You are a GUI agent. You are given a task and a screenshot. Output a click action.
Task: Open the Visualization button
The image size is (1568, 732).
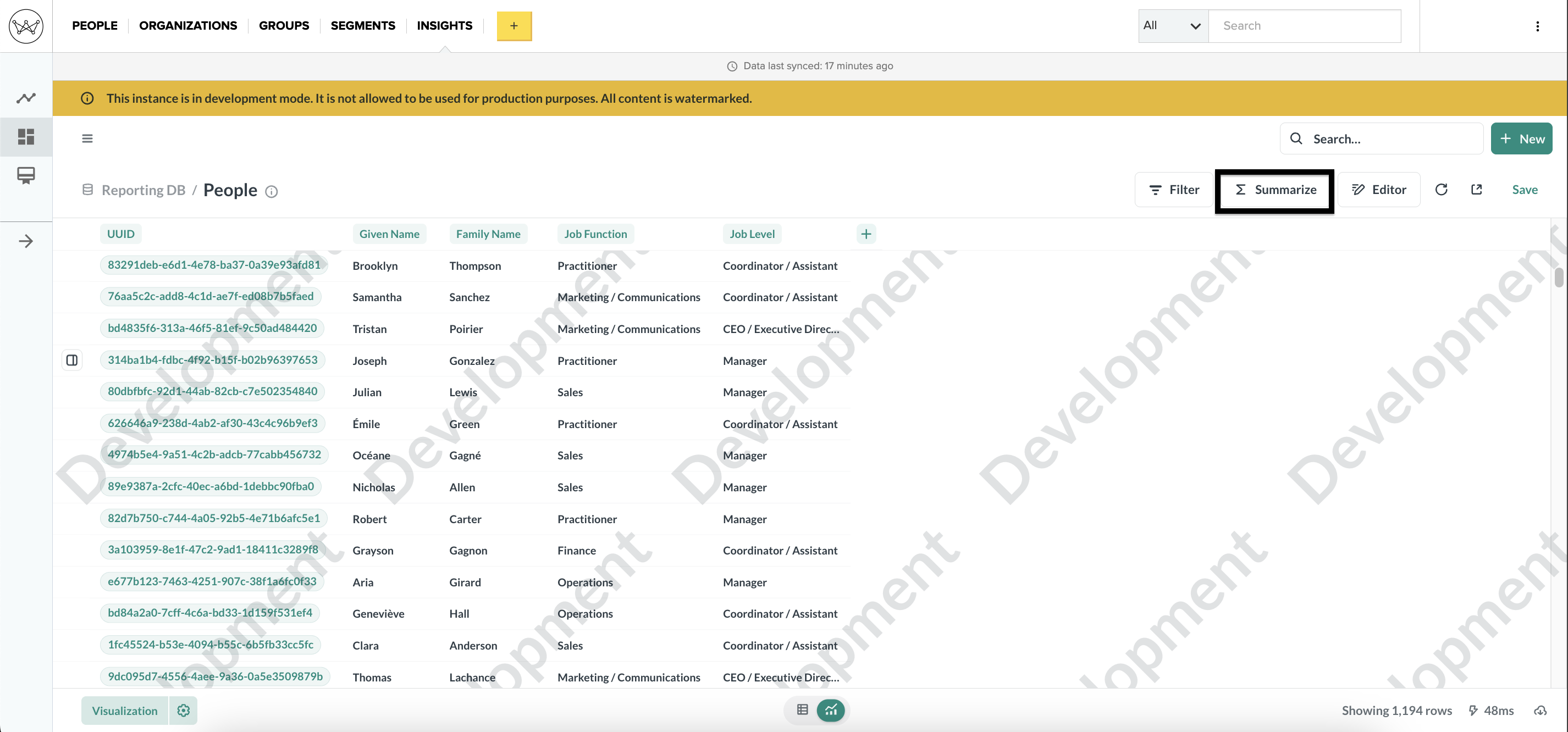(x=125, y=710)
